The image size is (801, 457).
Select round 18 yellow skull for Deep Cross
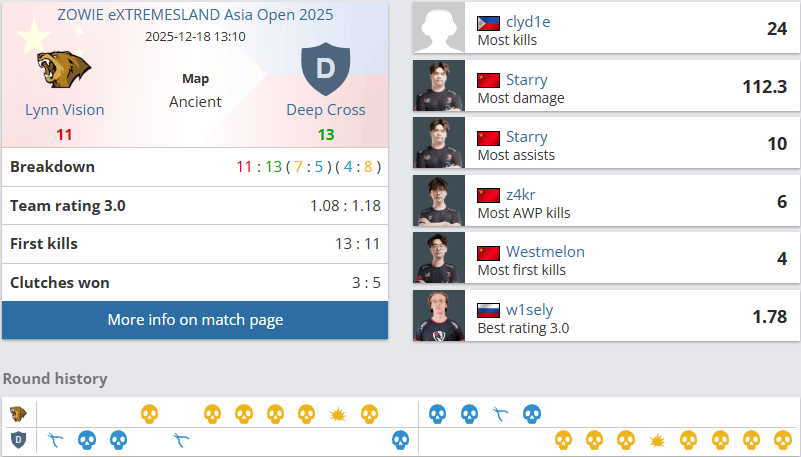coord(595,440)
